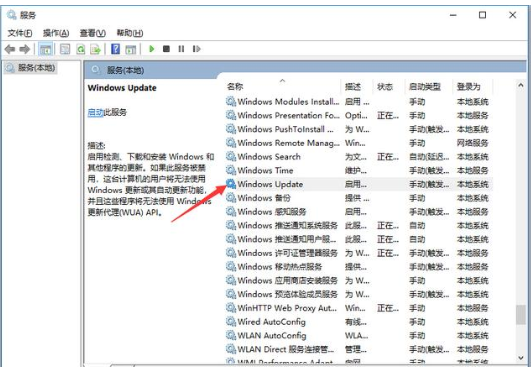Select the Windows 许可证管理器服务 row
531x367 pixels.
(359, 253)
